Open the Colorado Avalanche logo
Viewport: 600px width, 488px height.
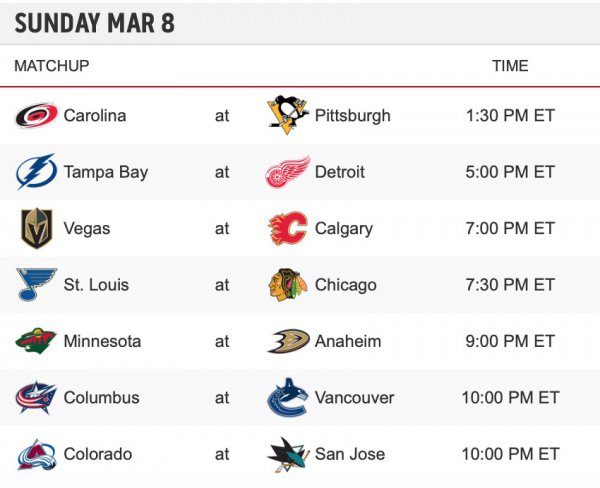(36, 454)
